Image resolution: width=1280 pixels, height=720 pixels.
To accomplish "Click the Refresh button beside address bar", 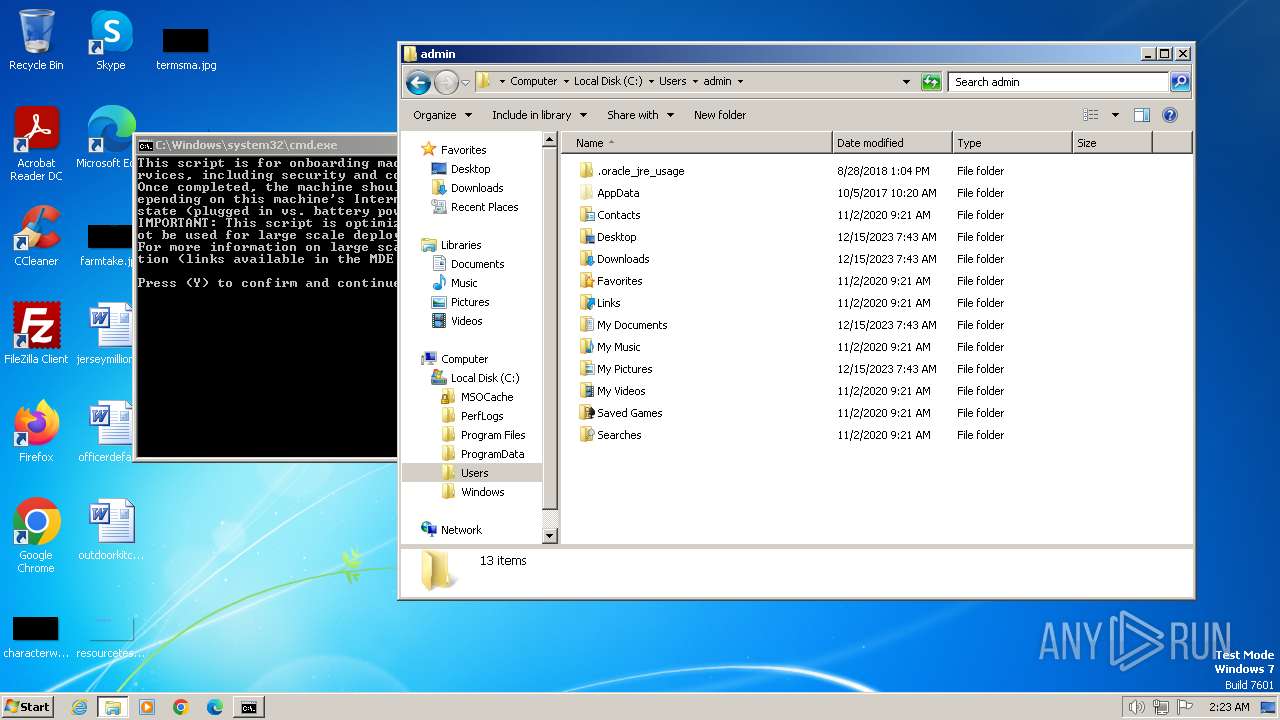I will [x=931, y=82].
